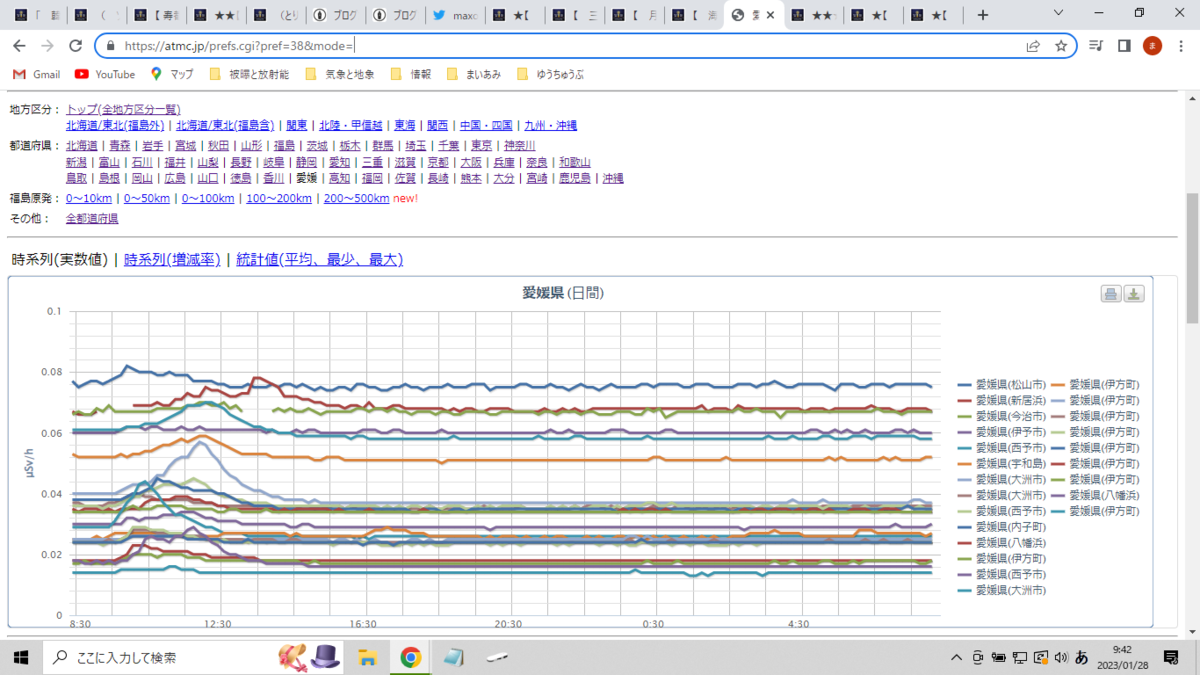Switch to the maxo Twitter tab
Image resolution: width=1200 pixels, height=675 pixels.
(454, 15)
